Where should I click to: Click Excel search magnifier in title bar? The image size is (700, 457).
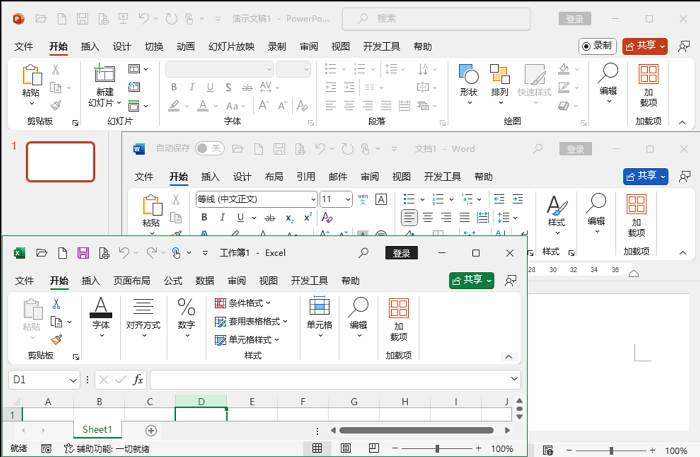[363, 253]
